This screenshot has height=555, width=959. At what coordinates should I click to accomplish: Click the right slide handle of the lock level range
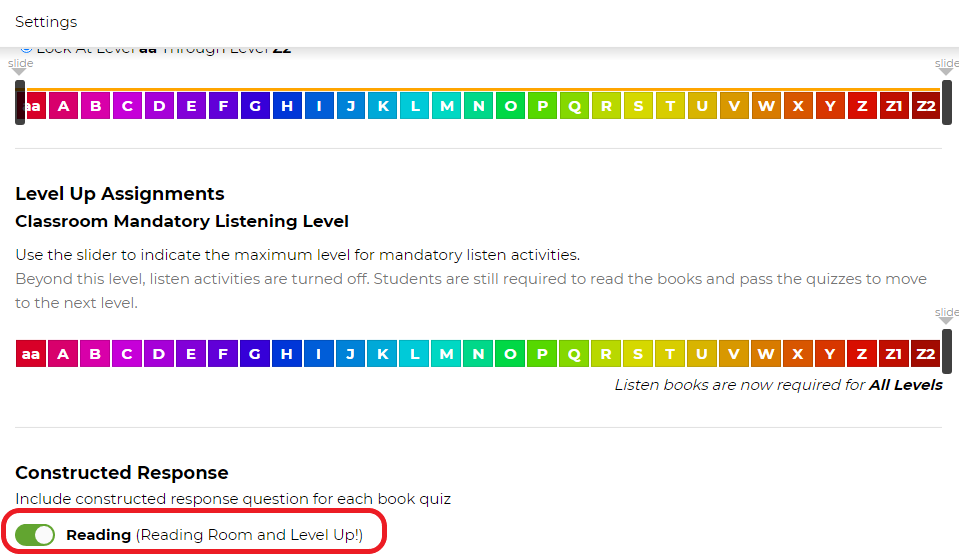[x=946, y=102]
